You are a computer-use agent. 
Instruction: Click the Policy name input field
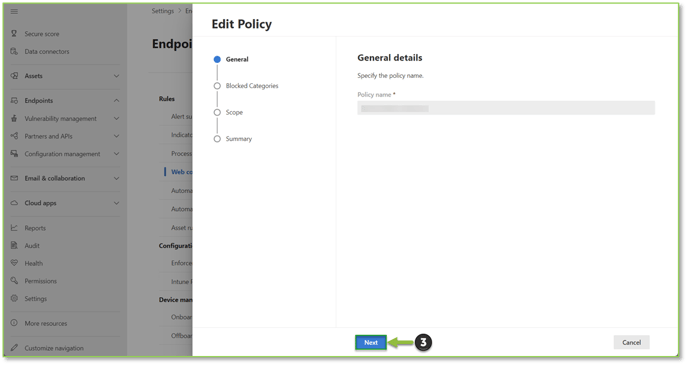506,108
